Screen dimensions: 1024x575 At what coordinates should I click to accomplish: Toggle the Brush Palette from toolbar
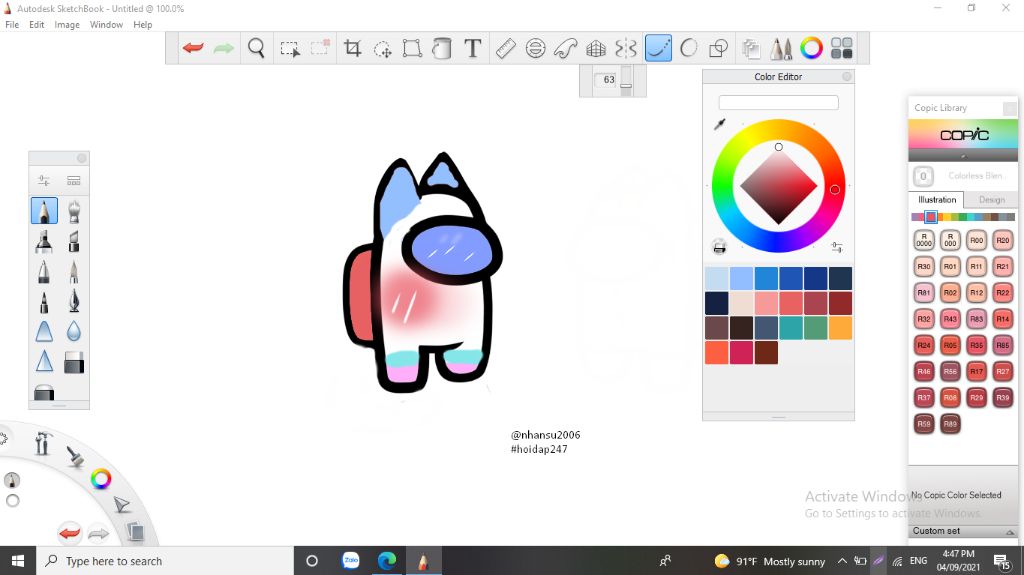pyautogui.click(x=781, y=48)
